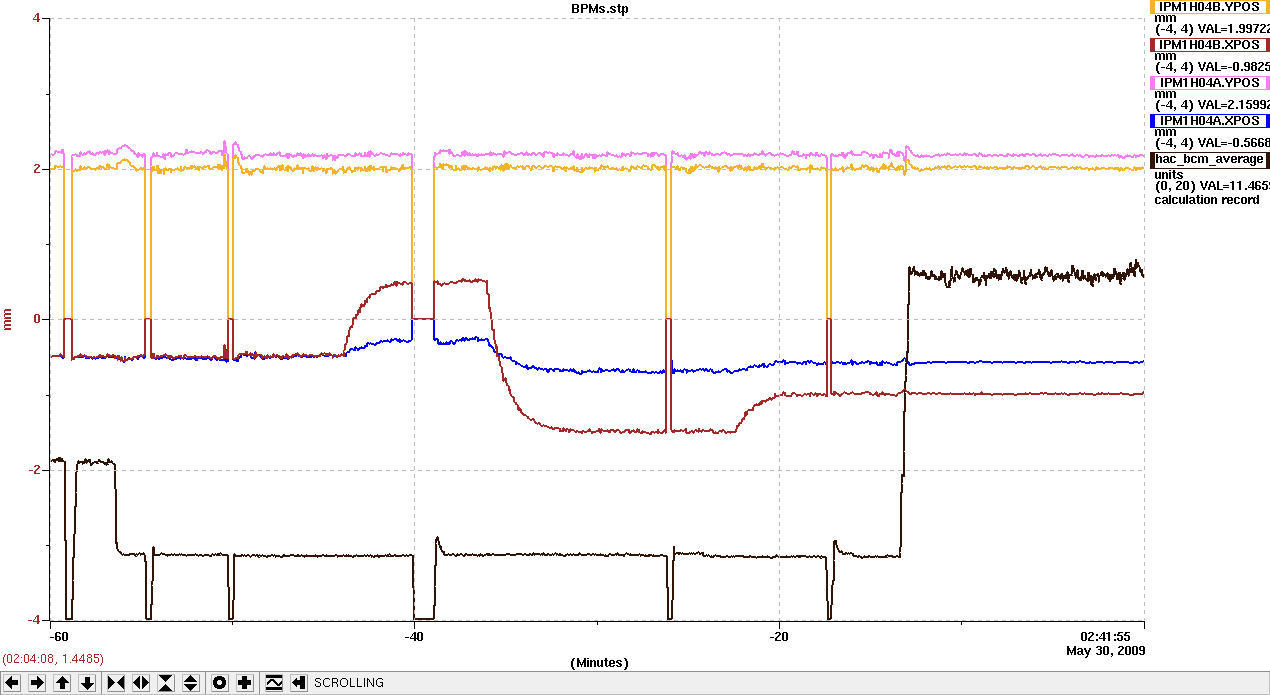Click the units label under hac_bcm_average
This screenshot has width=1270, height=695.
click(x=1169, y=175)
